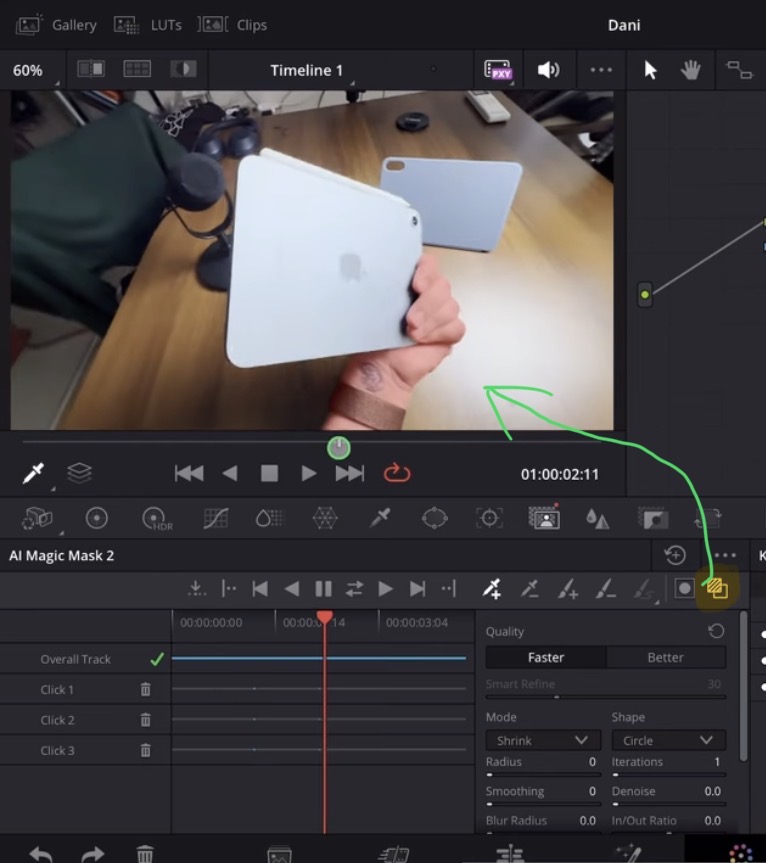Open the color wheels primaries palette
Image resolution: width=766 pixels, height=863 pixels.
(x=97, y=518)
